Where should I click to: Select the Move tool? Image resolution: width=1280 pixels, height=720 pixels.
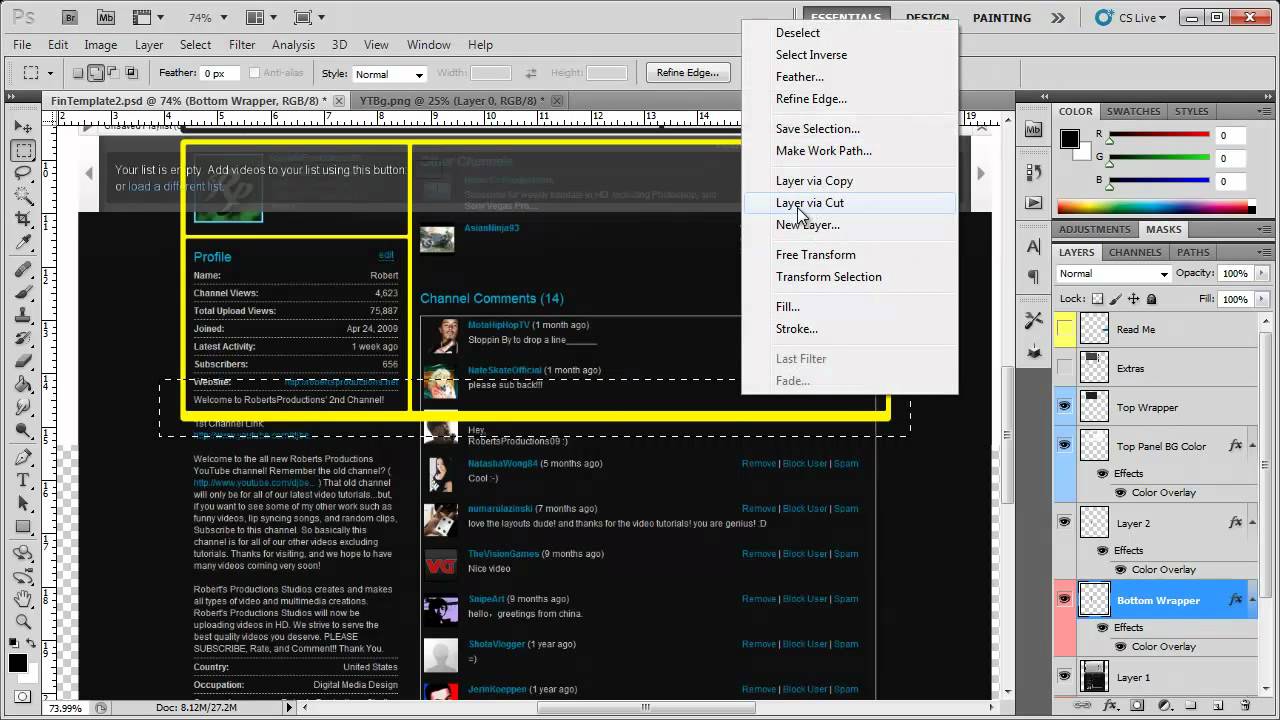(23, 127)
